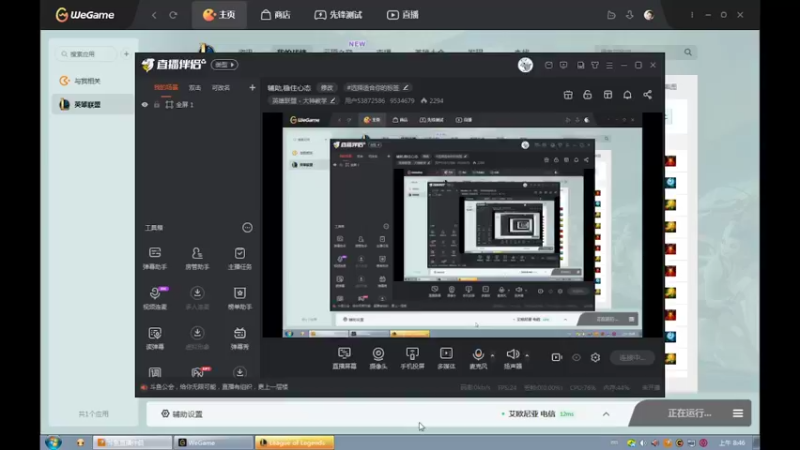Expand server panel chevron in WeGame bar
The width and height of the screenshot is (800, 450).
tap(606, 414)
